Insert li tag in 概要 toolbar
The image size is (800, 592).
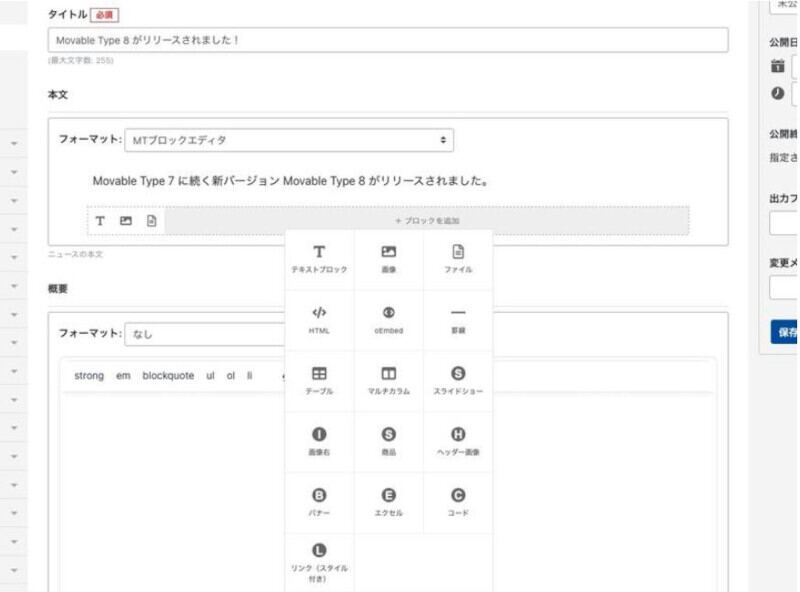pos(249,376)
